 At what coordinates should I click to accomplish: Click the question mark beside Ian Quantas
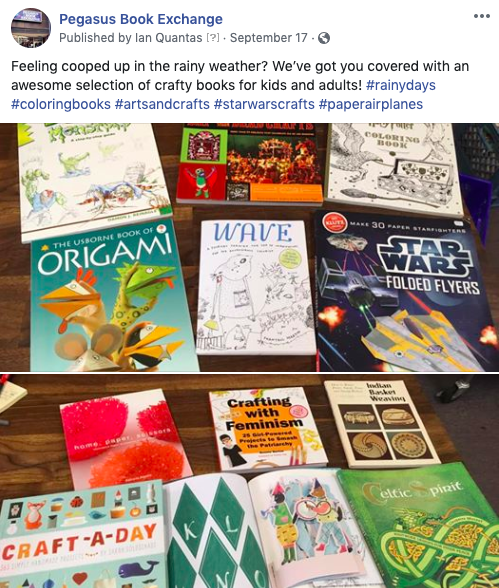(x=213, y=38)
